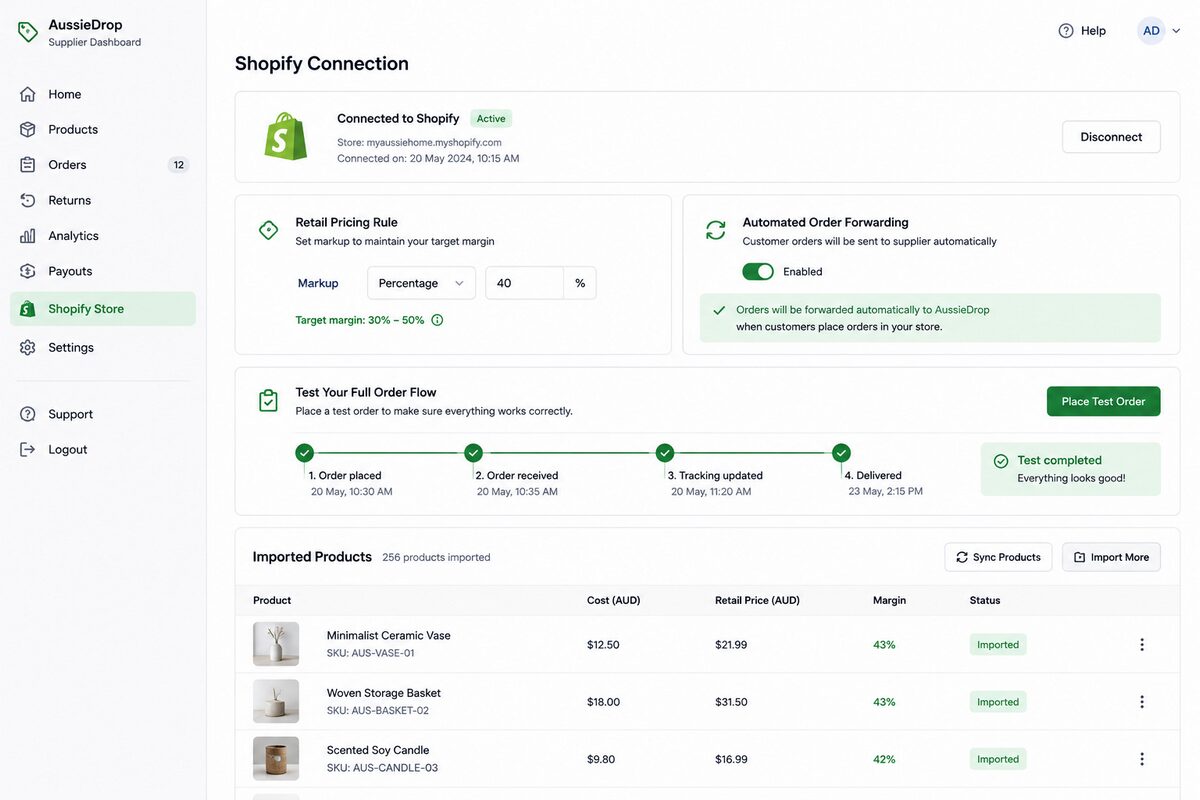Screen dimensions: 1200x800
Task: Click the Scented Soy Candle thumbnail
Action: (276, 758)
